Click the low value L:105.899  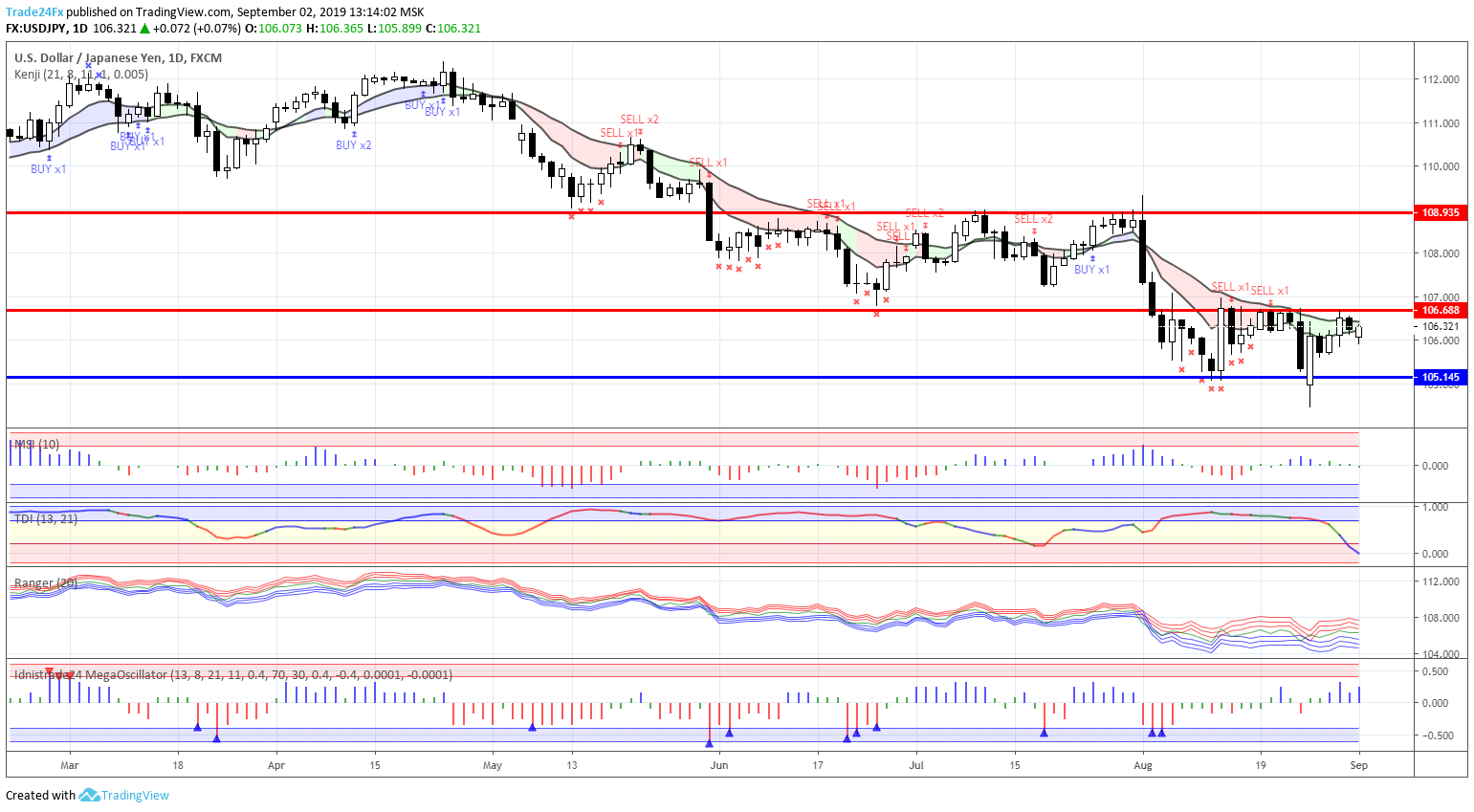[394, 29]
